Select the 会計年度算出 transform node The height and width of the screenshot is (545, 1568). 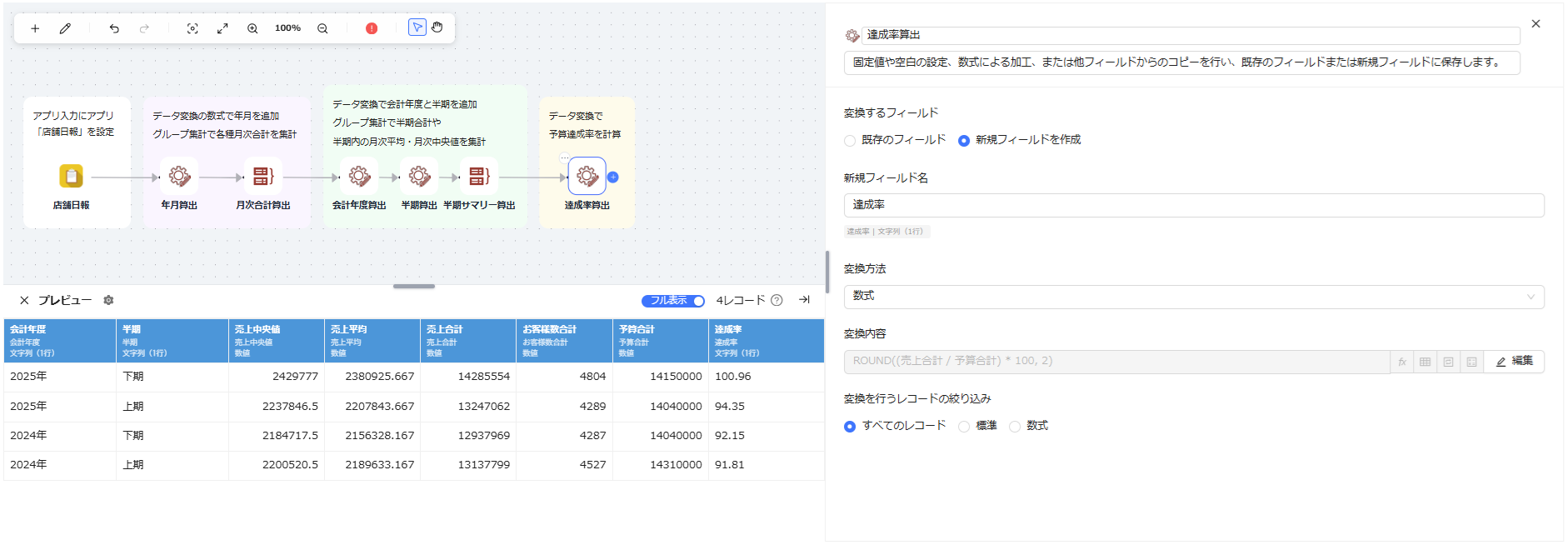pyautogui.click(x=359, y=177)
